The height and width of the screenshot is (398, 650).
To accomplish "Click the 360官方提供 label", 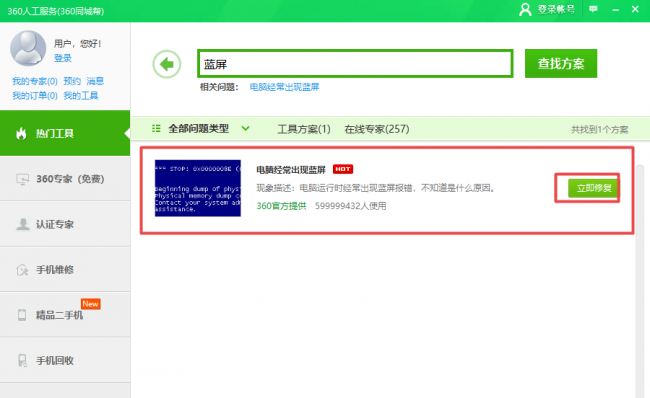I will [x=281, y=206].
